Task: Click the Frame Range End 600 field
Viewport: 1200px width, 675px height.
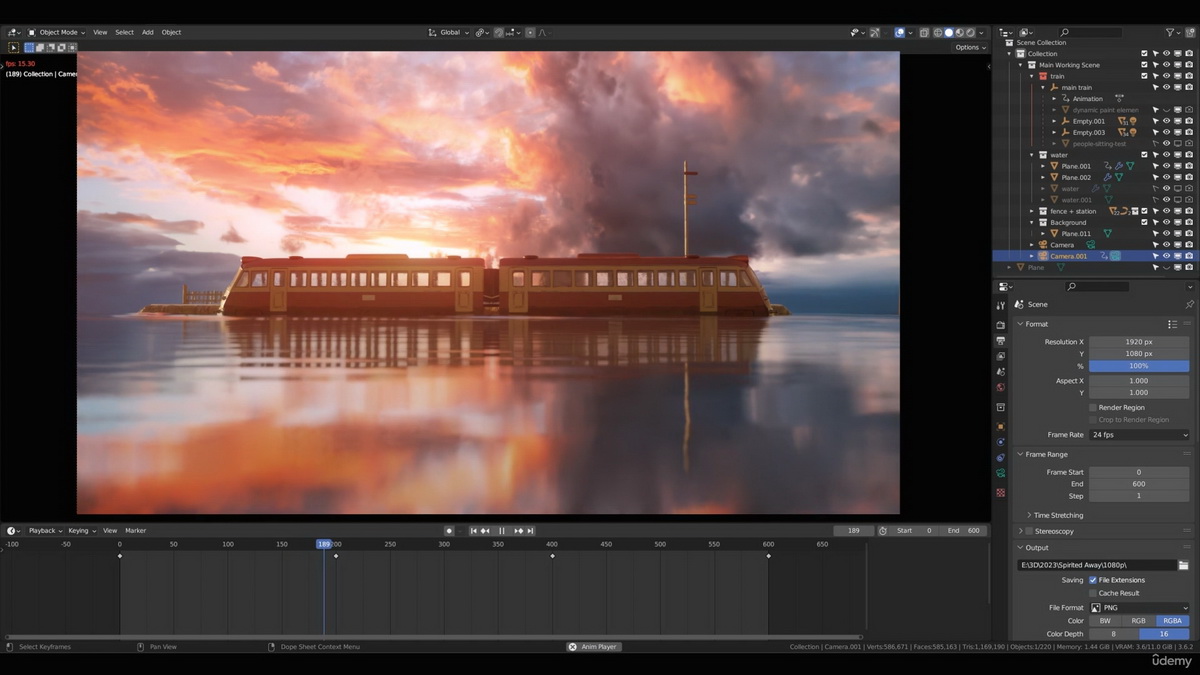Action: pyautogui.click(x=1139, y=484)
